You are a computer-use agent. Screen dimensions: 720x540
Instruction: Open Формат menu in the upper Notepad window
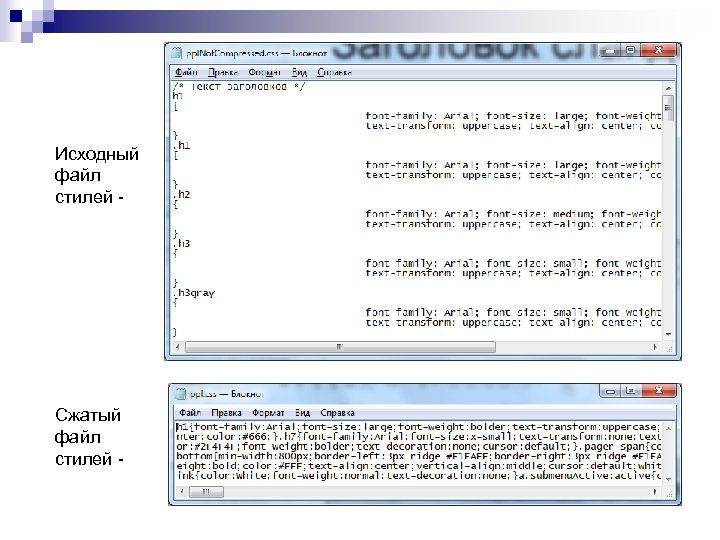click(x=264, y=72)
